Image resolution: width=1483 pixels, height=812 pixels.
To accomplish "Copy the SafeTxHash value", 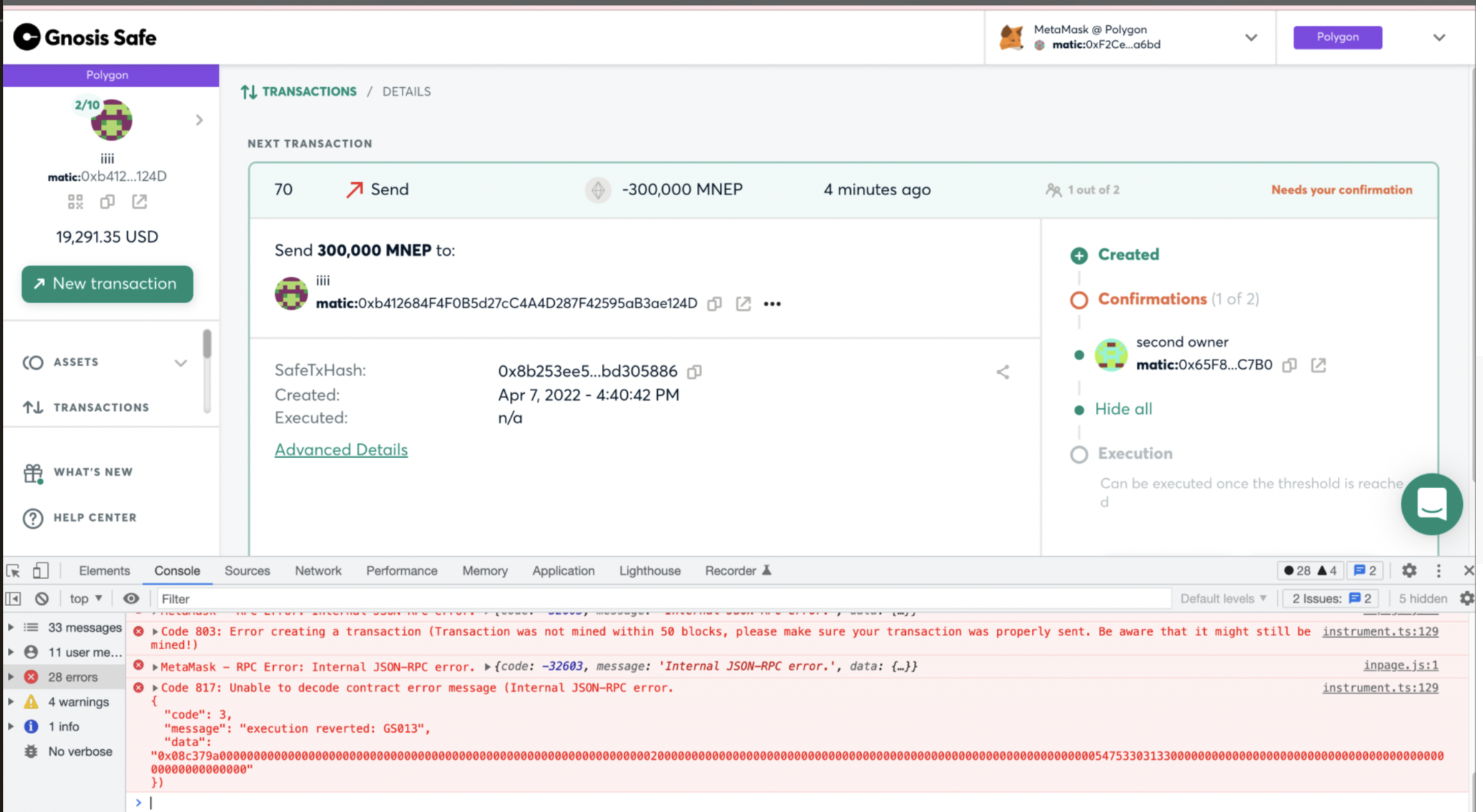I will (x=694, y=372).
